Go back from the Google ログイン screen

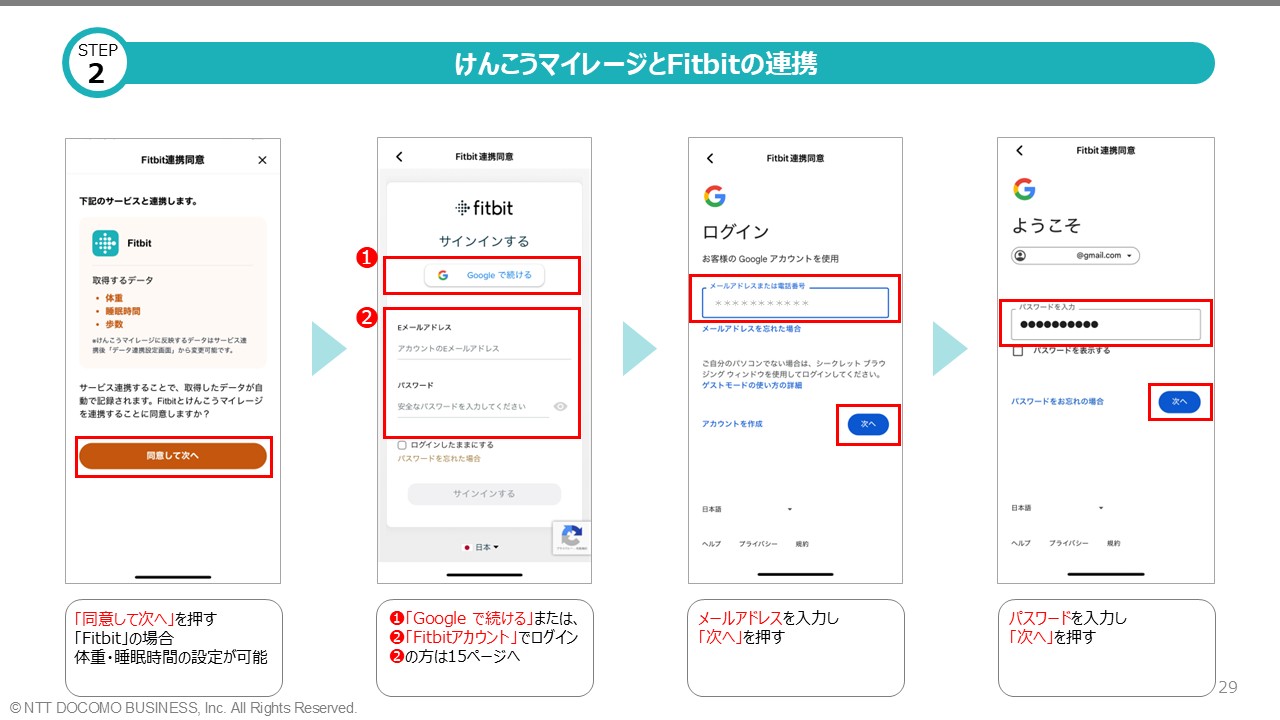pyautogui.click(x=710, y=158)
